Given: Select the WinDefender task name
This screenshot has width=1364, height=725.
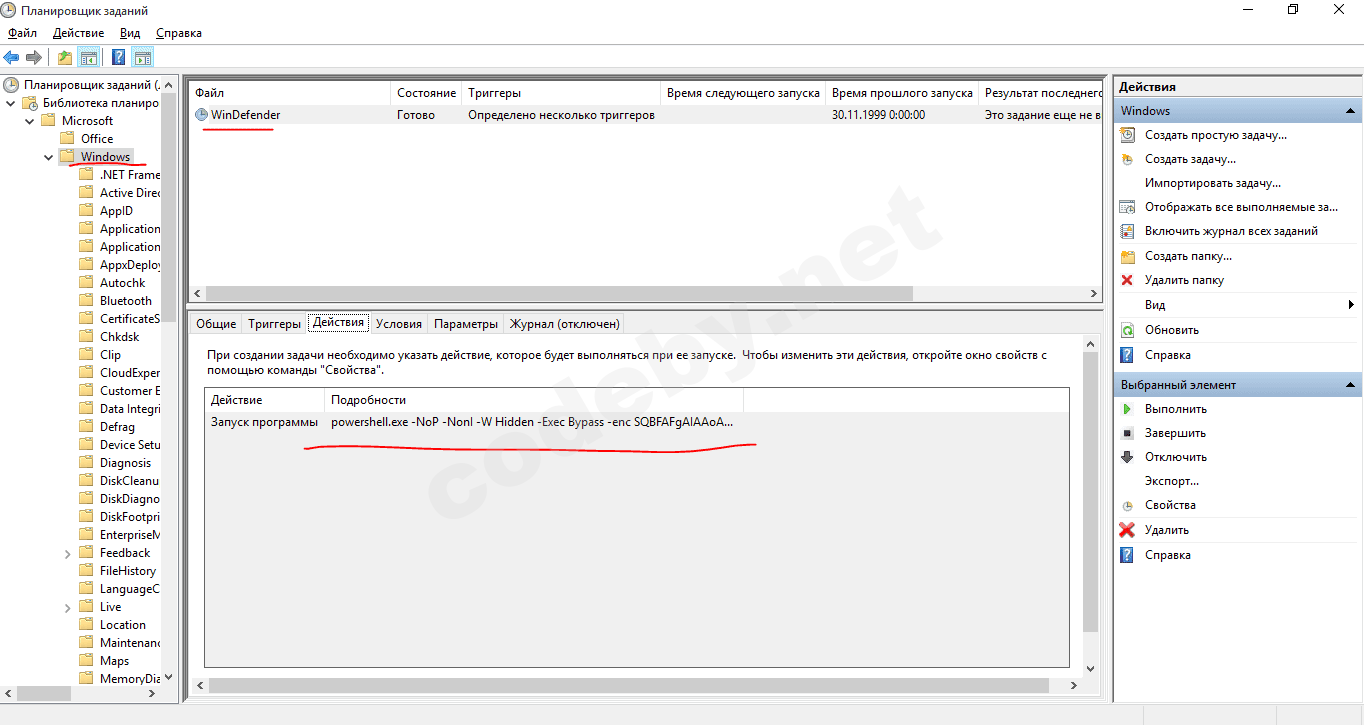Looking at the screenshot, I should (245, 115).
